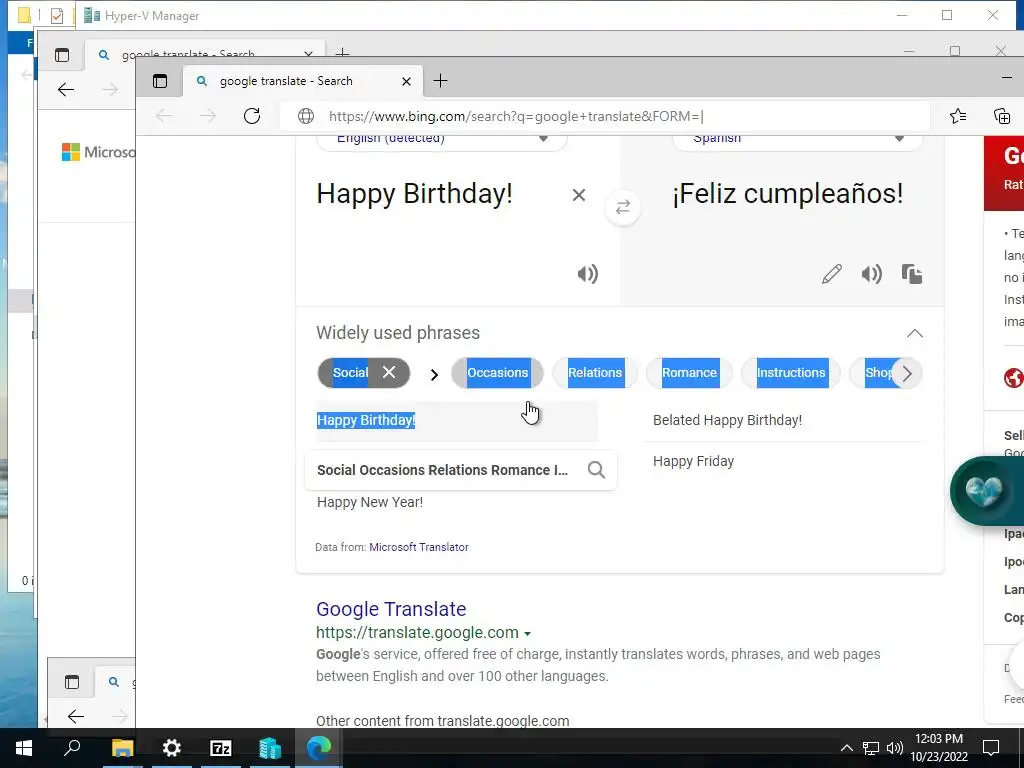Click the translated text ¡Feliz cumpleaños!
This screenshot has width=1024, height=768.
coord(788,193)
